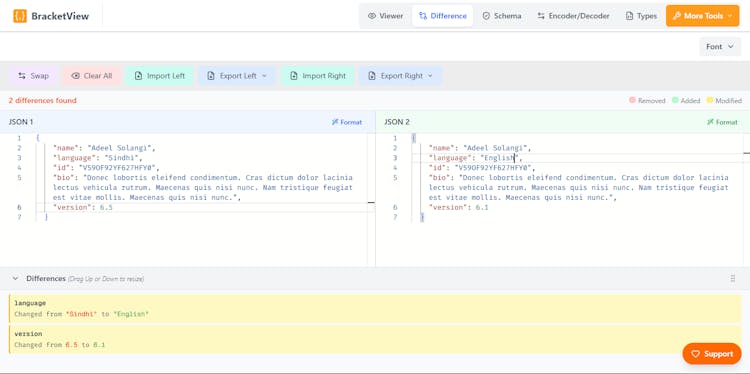Click the JSON 2 header label
This screenshot has height=374, width=750.
397,122
